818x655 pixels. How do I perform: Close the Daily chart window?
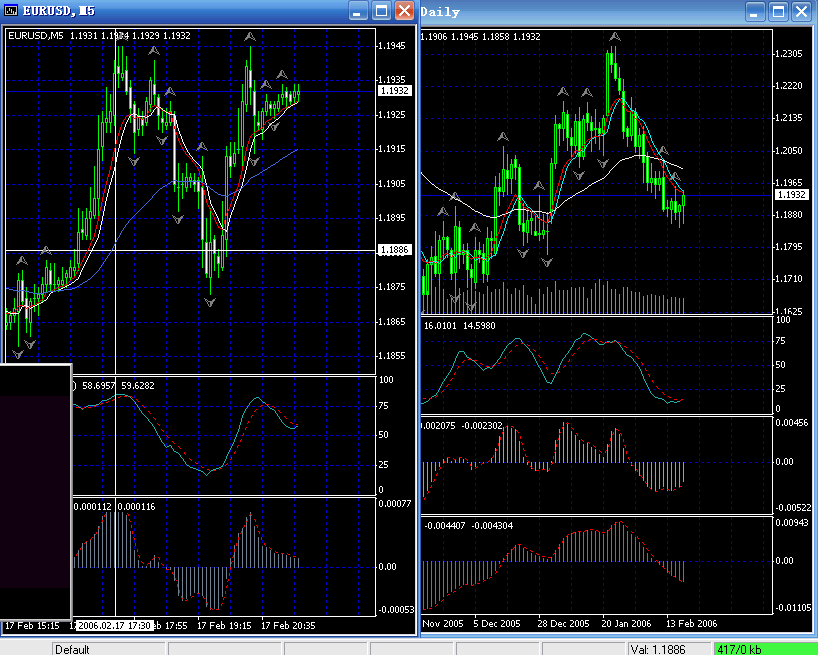802,11
